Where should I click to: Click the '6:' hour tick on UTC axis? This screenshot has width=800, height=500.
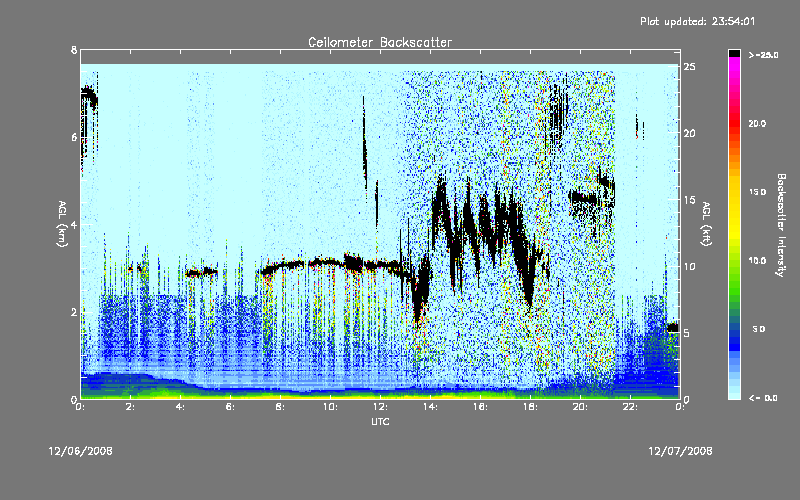(x=230, y=407)
